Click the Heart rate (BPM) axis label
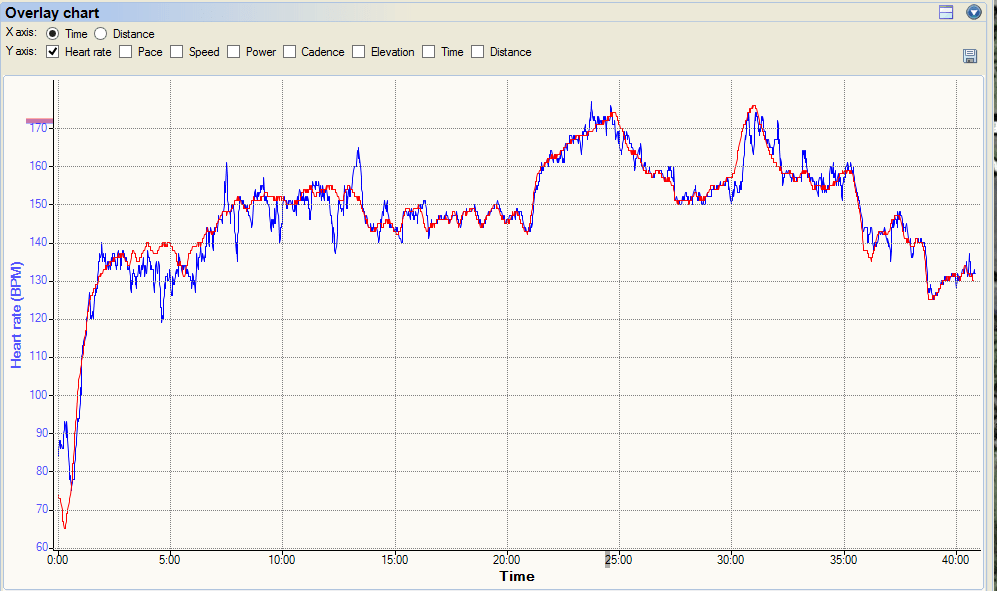This screenshot has height=591, width=997. [16, 314]
